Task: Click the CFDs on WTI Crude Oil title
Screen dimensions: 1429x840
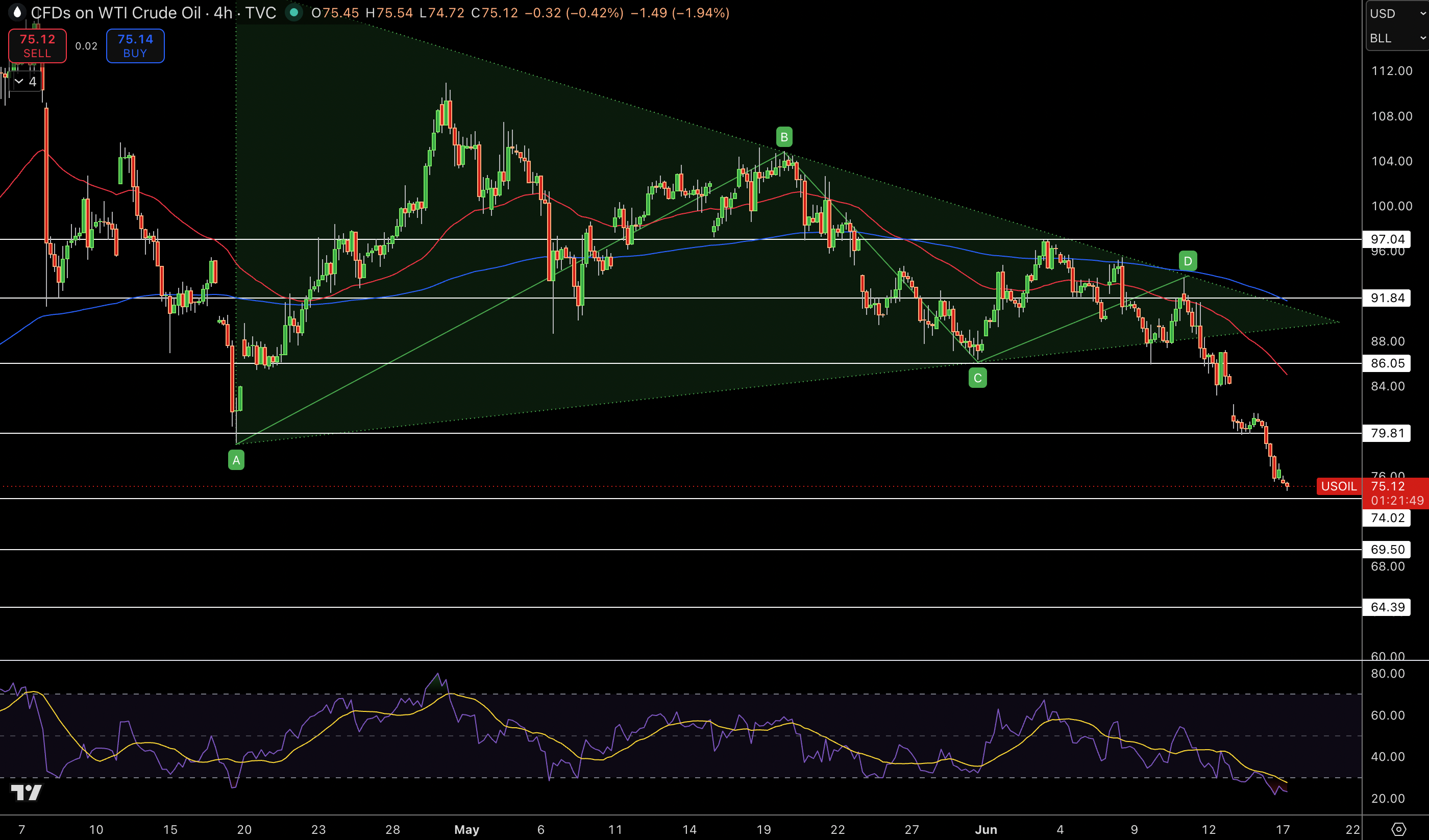Action: click(116, 12)
